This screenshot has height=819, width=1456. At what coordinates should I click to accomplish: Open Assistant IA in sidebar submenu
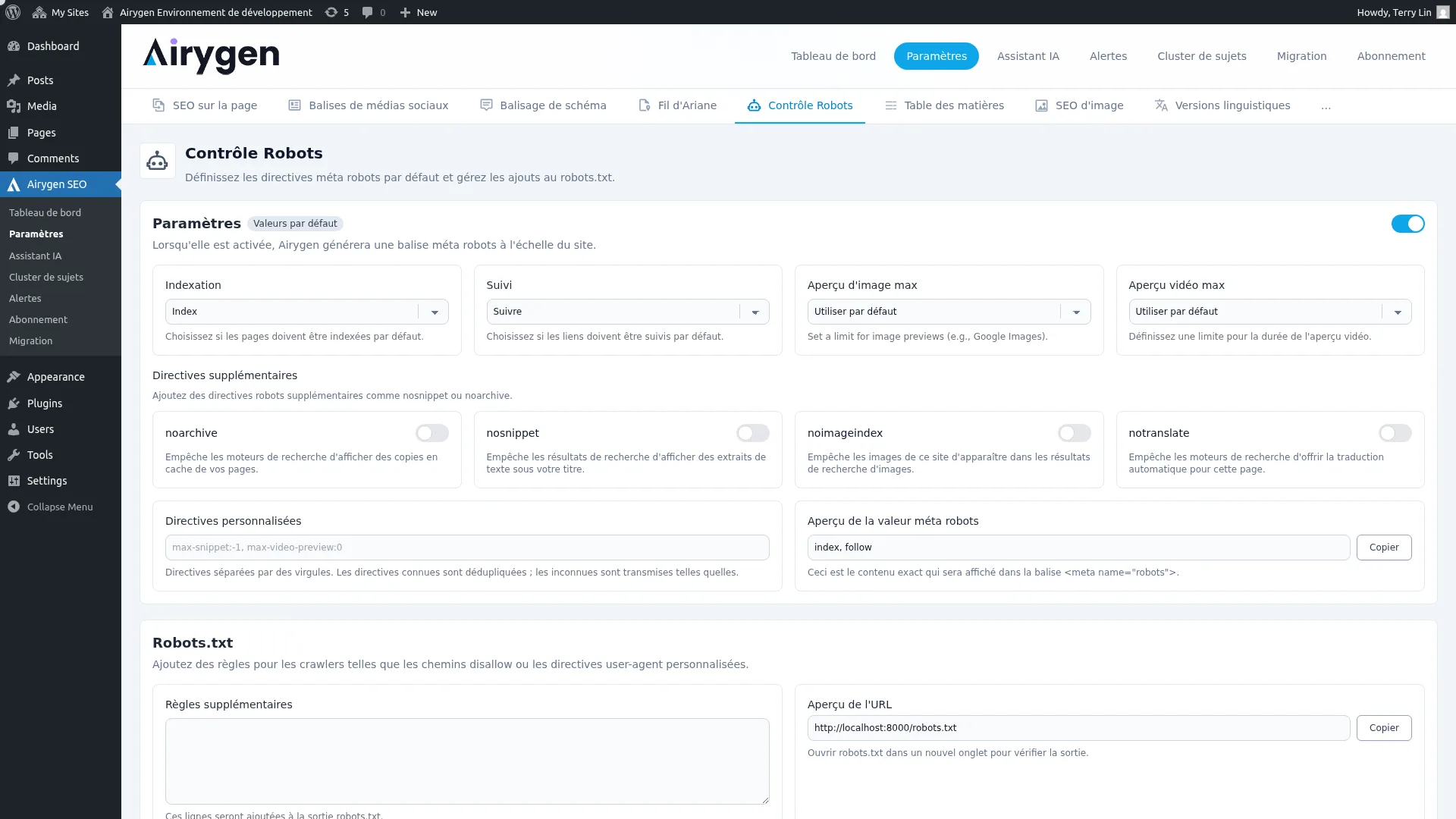point(36,256)
